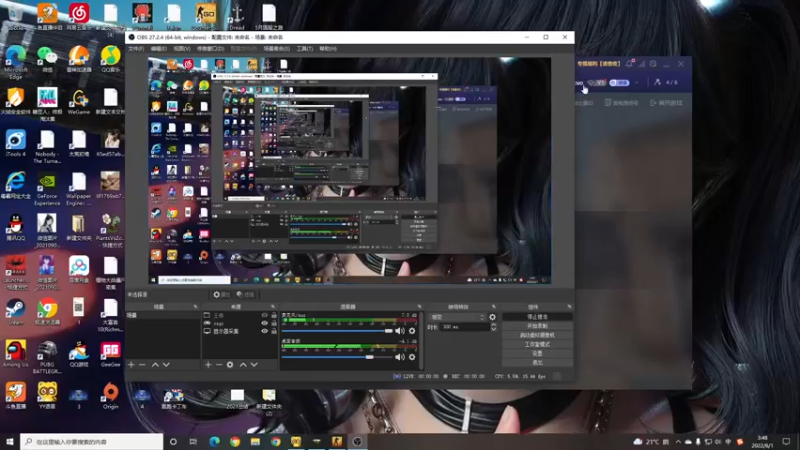Open File Explorer from the taskbar
This screenshot has width=800, height=450.
coord(255,441)
